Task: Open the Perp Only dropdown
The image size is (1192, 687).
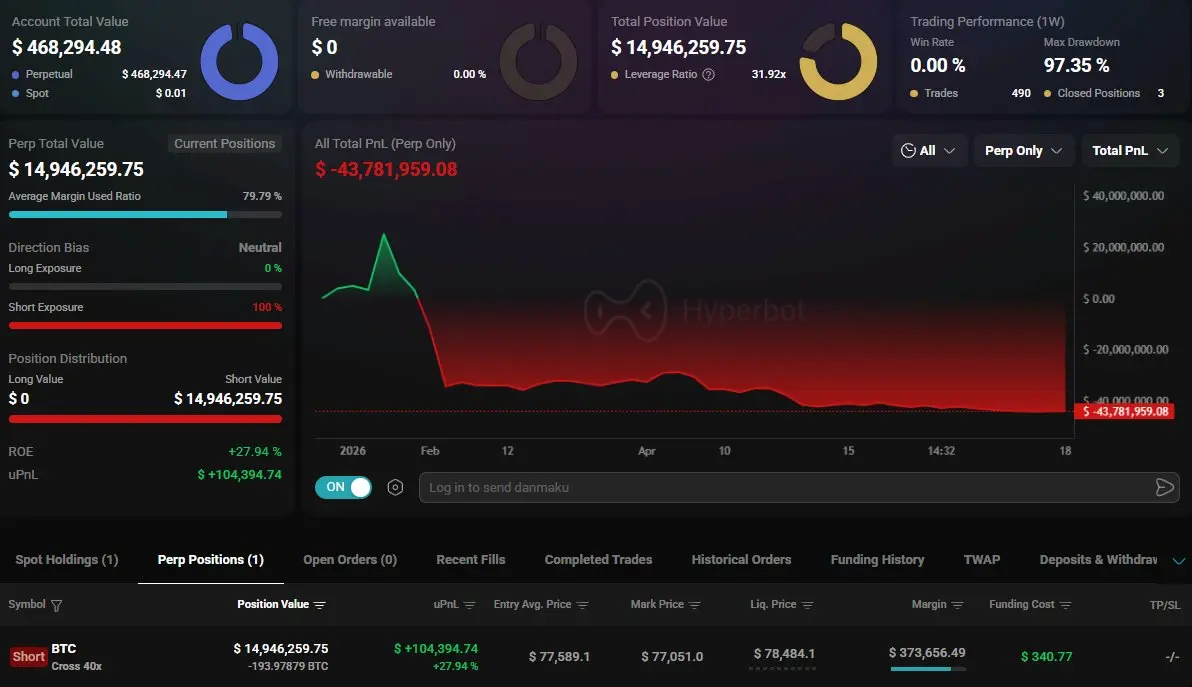Action: (x=1023, y=150)
